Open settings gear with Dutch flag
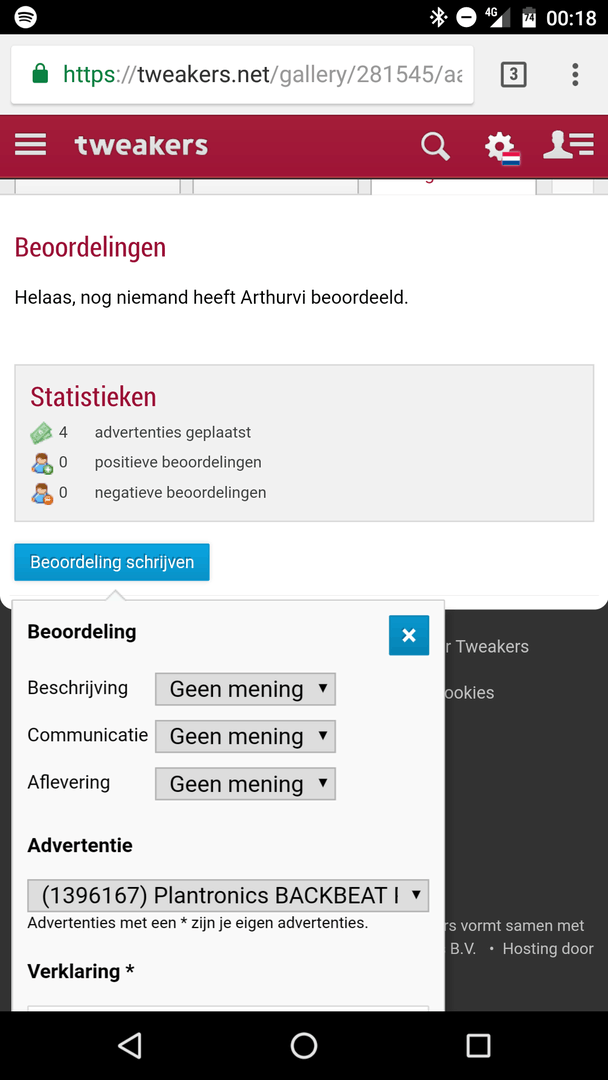This screenshot has height=1080, width=608. click(x=500, y=148)
